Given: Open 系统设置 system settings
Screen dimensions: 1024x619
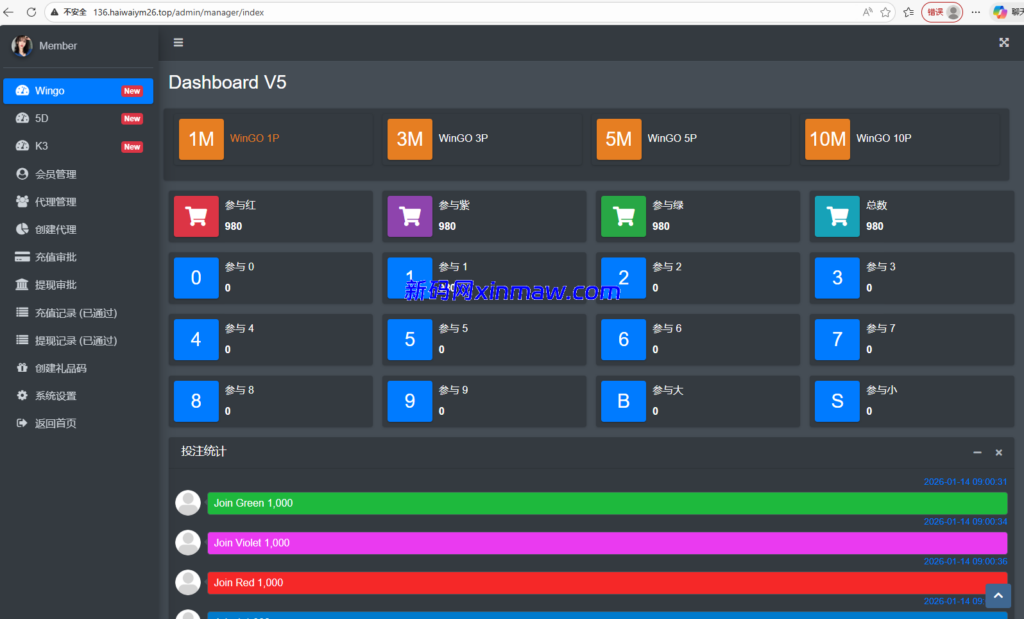Looking at the screenshot, I should tap(56, 396).
